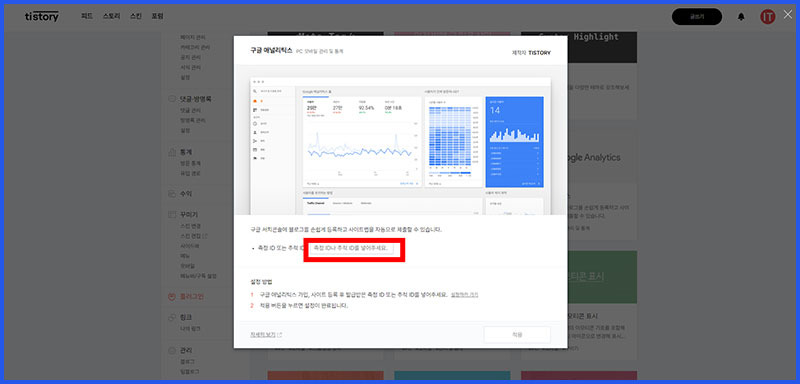Viewport: 800px width, 384px height.
Task: Click the 구글 애널리틱스 dialog title
Action: coord(271,51)
